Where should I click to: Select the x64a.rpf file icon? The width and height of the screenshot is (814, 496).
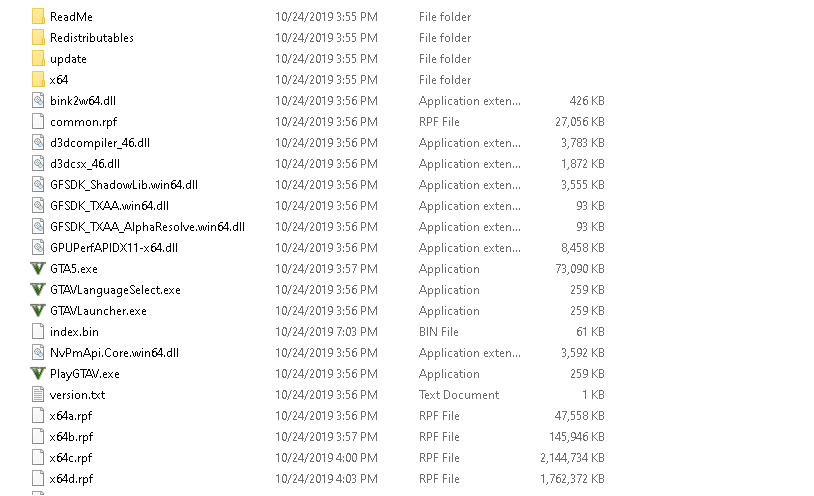tap(38, 415)
